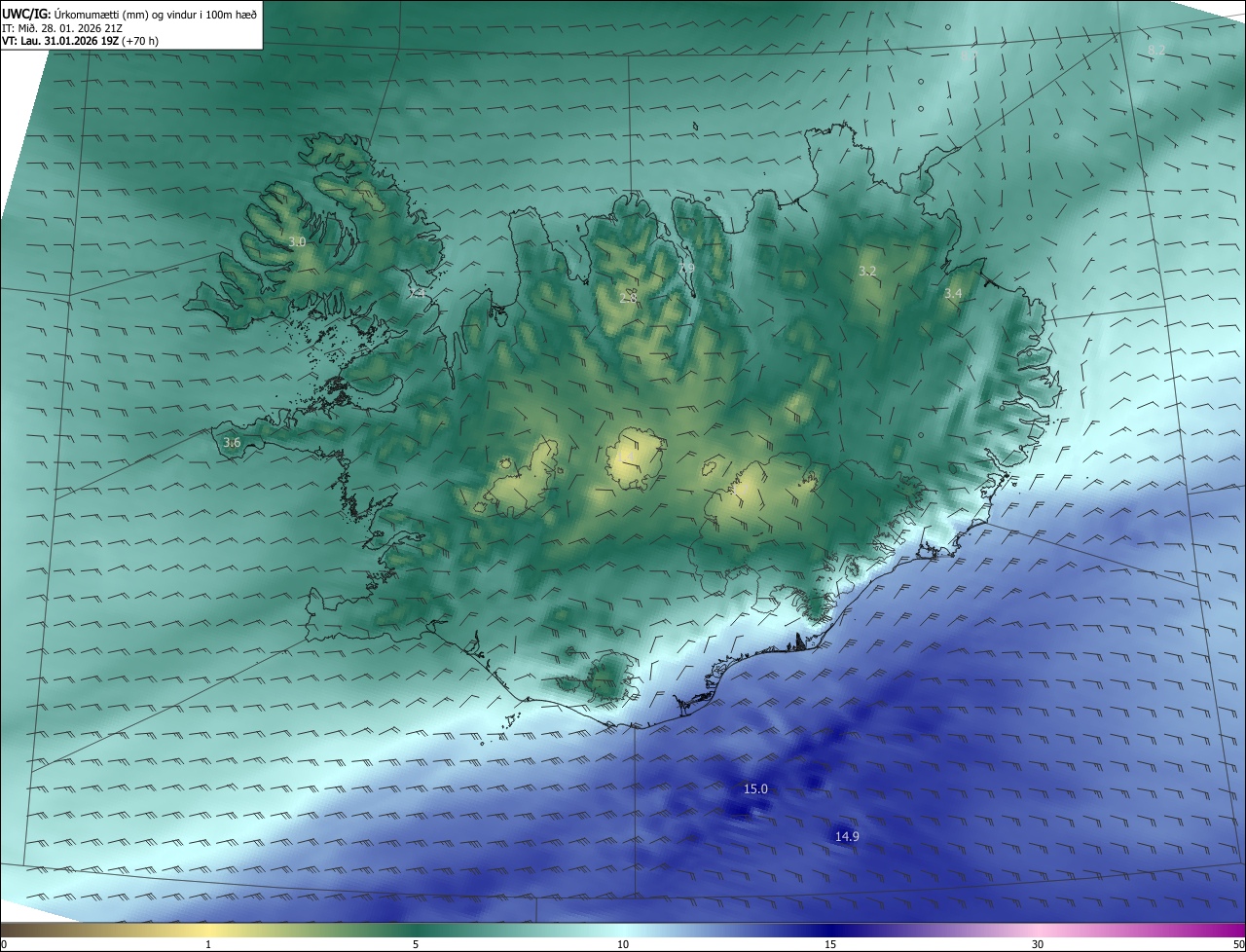Screen dimensions: 1246x952
Task: Click the 'IT: Mið. 28. 01. 2026 21Z' line
Action: (64, 28)
